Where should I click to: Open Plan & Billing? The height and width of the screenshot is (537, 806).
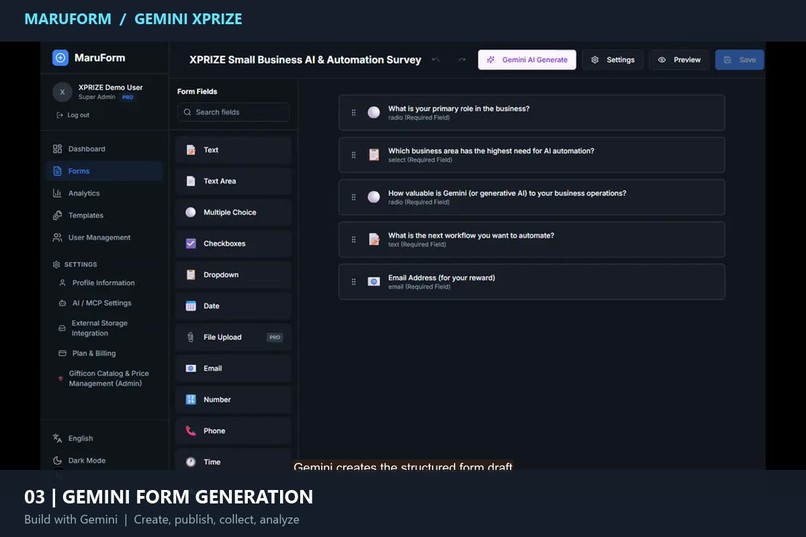point(87,354)
